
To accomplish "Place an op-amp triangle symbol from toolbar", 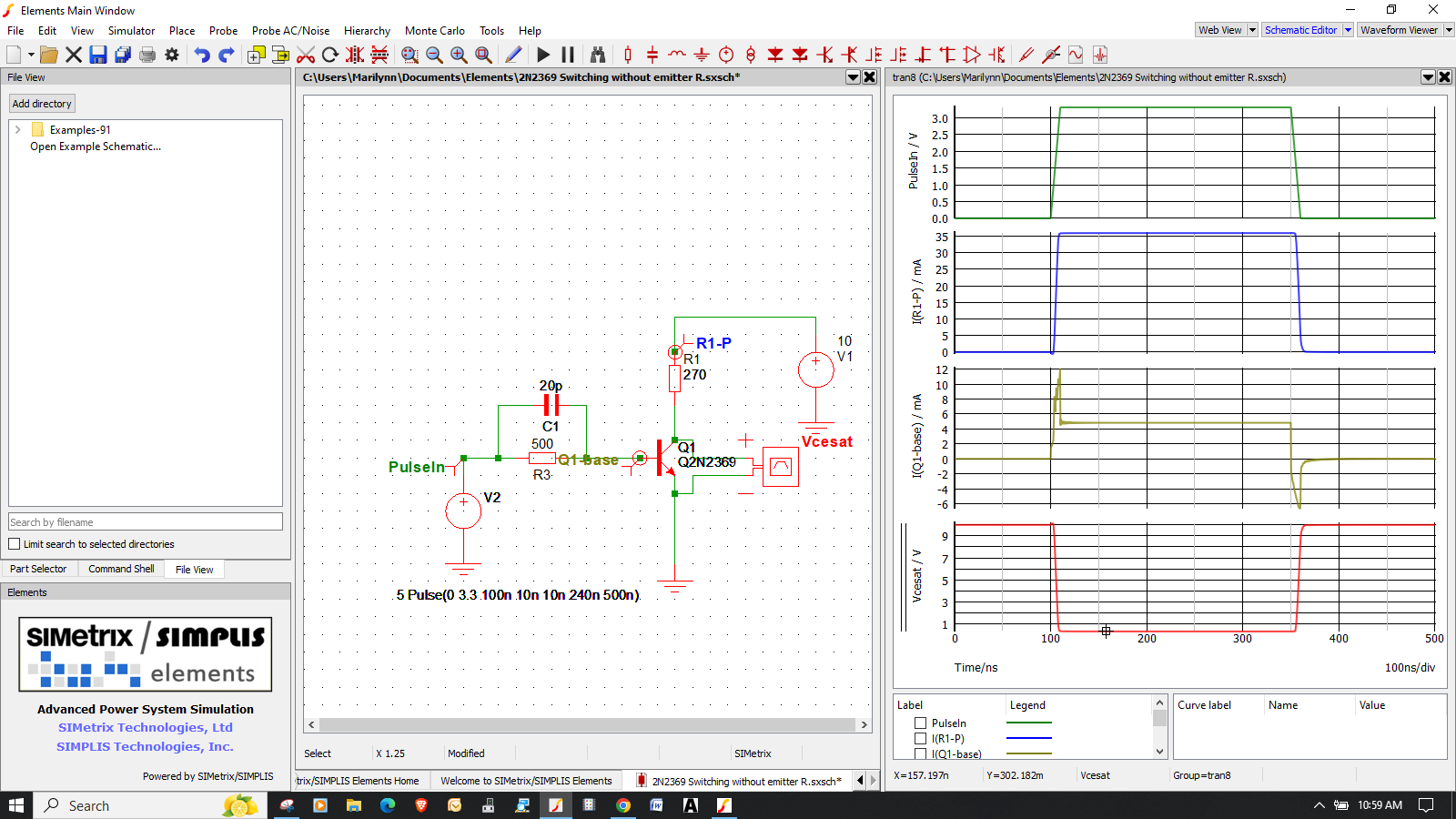I will click(x=972, y=55).
